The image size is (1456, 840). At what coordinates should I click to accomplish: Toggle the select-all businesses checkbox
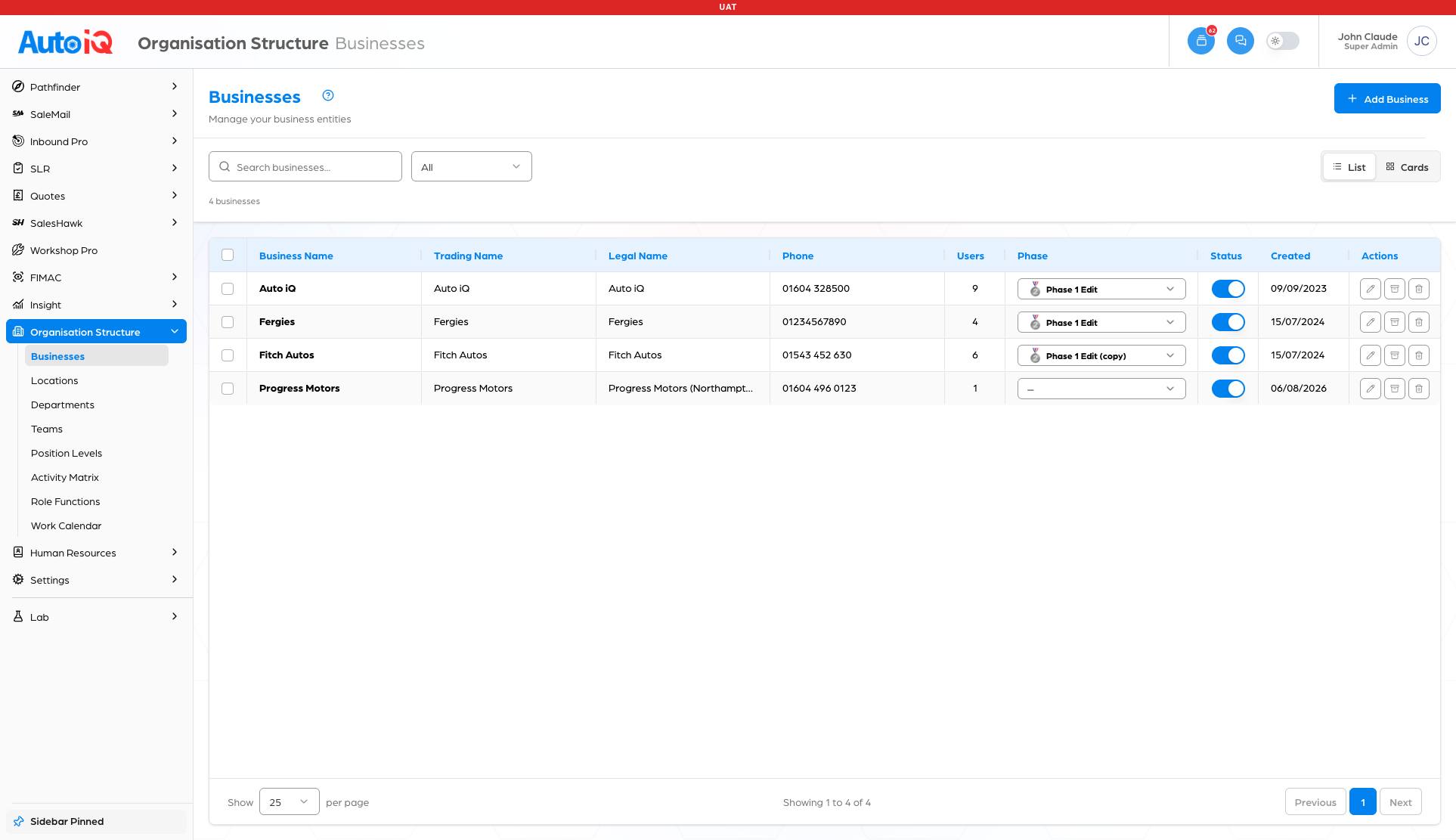(228, 255)
